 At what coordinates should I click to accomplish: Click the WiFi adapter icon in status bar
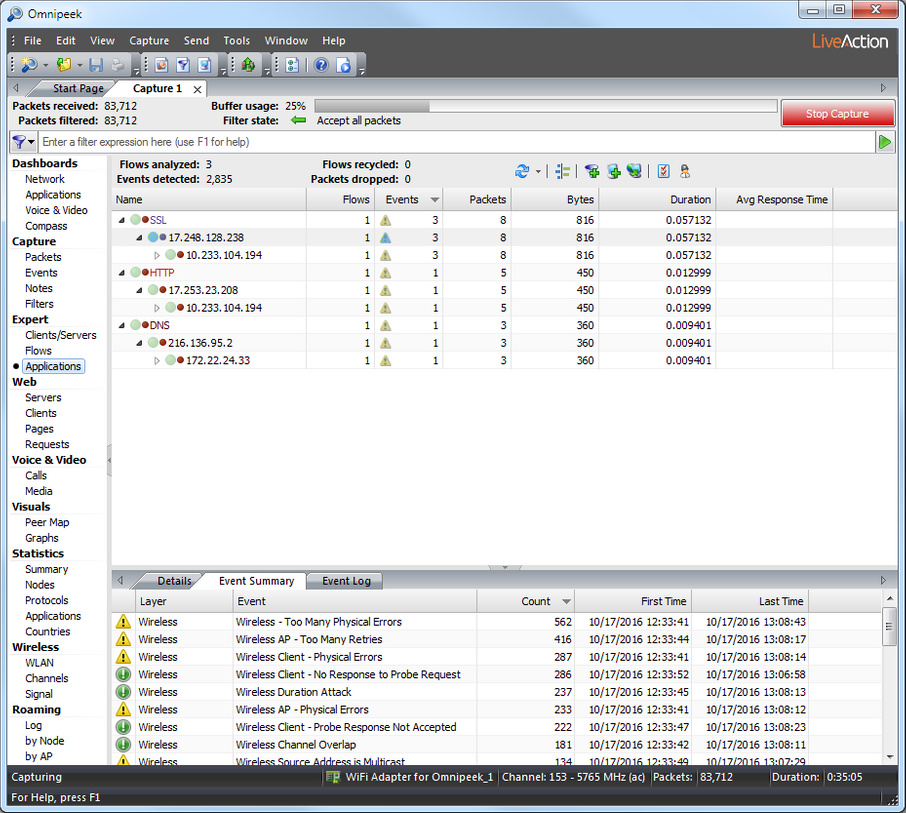(x=332, y=777)
